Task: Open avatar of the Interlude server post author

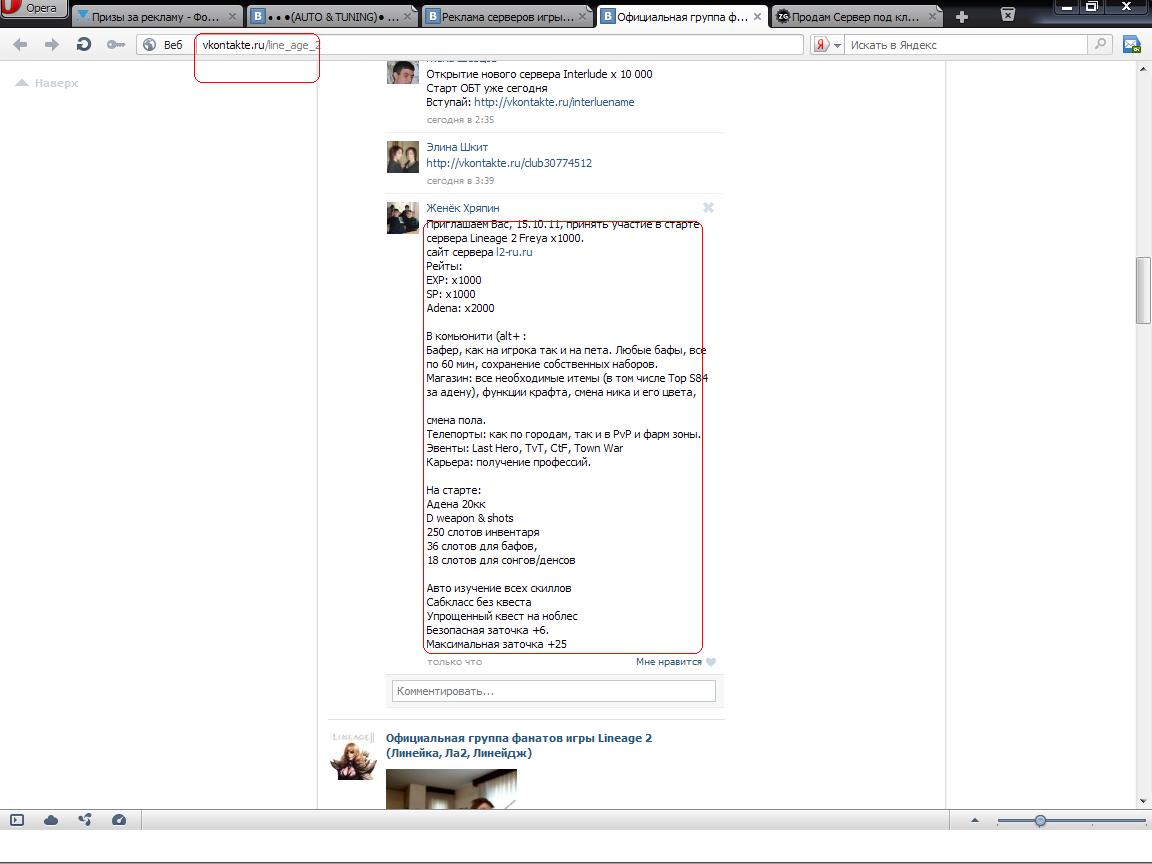Action: (x=403, y=73)
